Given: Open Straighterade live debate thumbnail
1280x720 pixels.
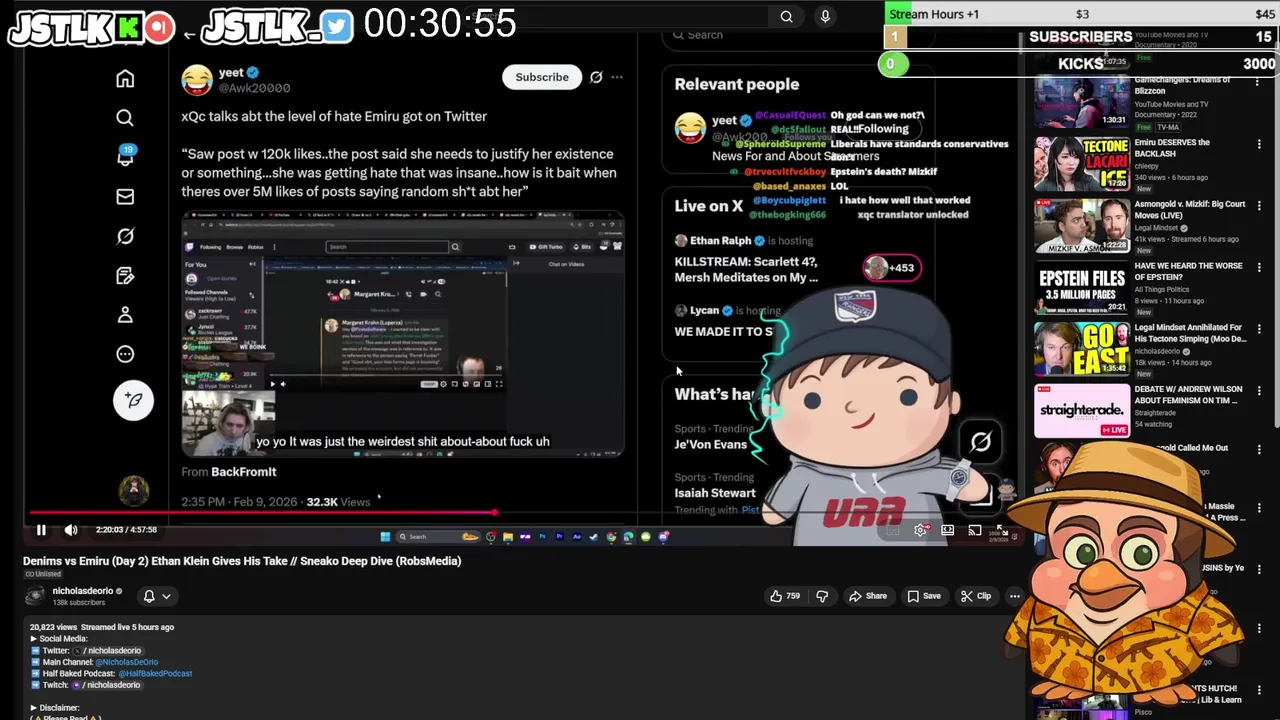Looking at the screenshot, I should pyautogui.click(x=1081, y=411).
